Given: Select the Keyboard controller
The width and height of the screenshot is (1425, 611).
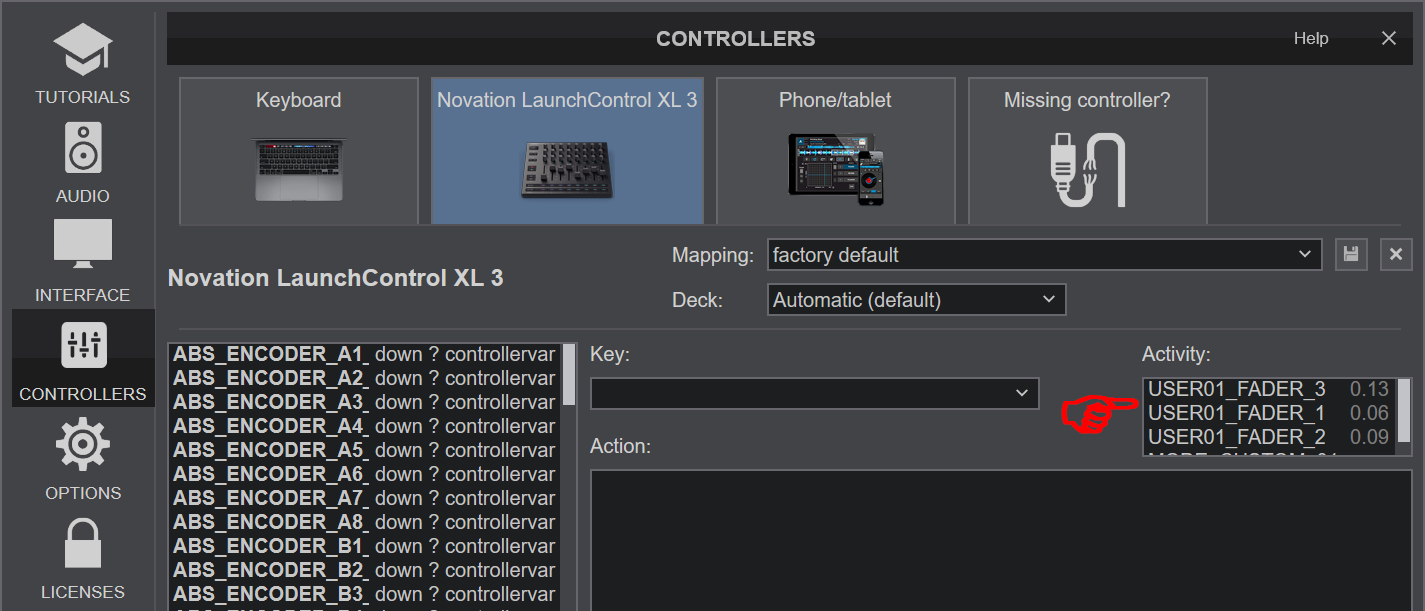Looking at the screenshot, I should click(x=298, y=150).
